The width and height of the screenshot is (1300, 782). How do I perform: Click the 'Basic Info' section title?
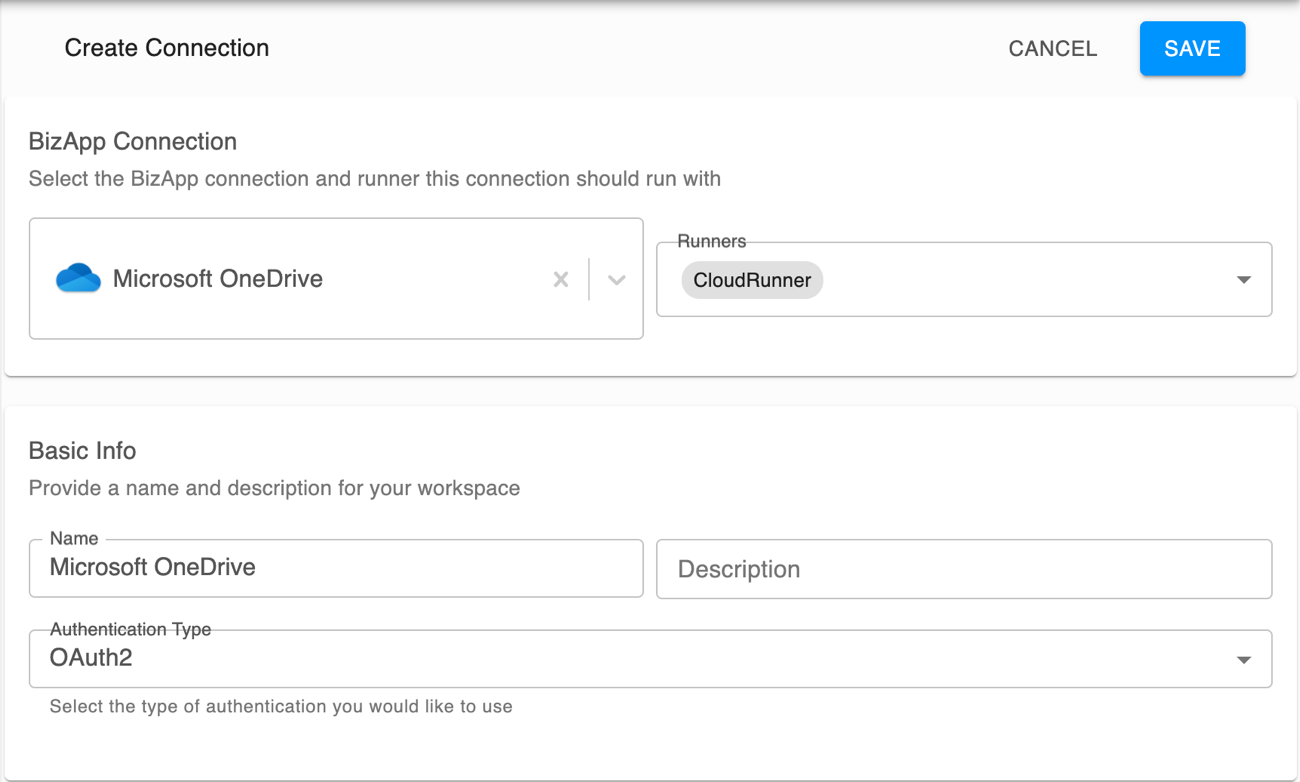point(82,450)
